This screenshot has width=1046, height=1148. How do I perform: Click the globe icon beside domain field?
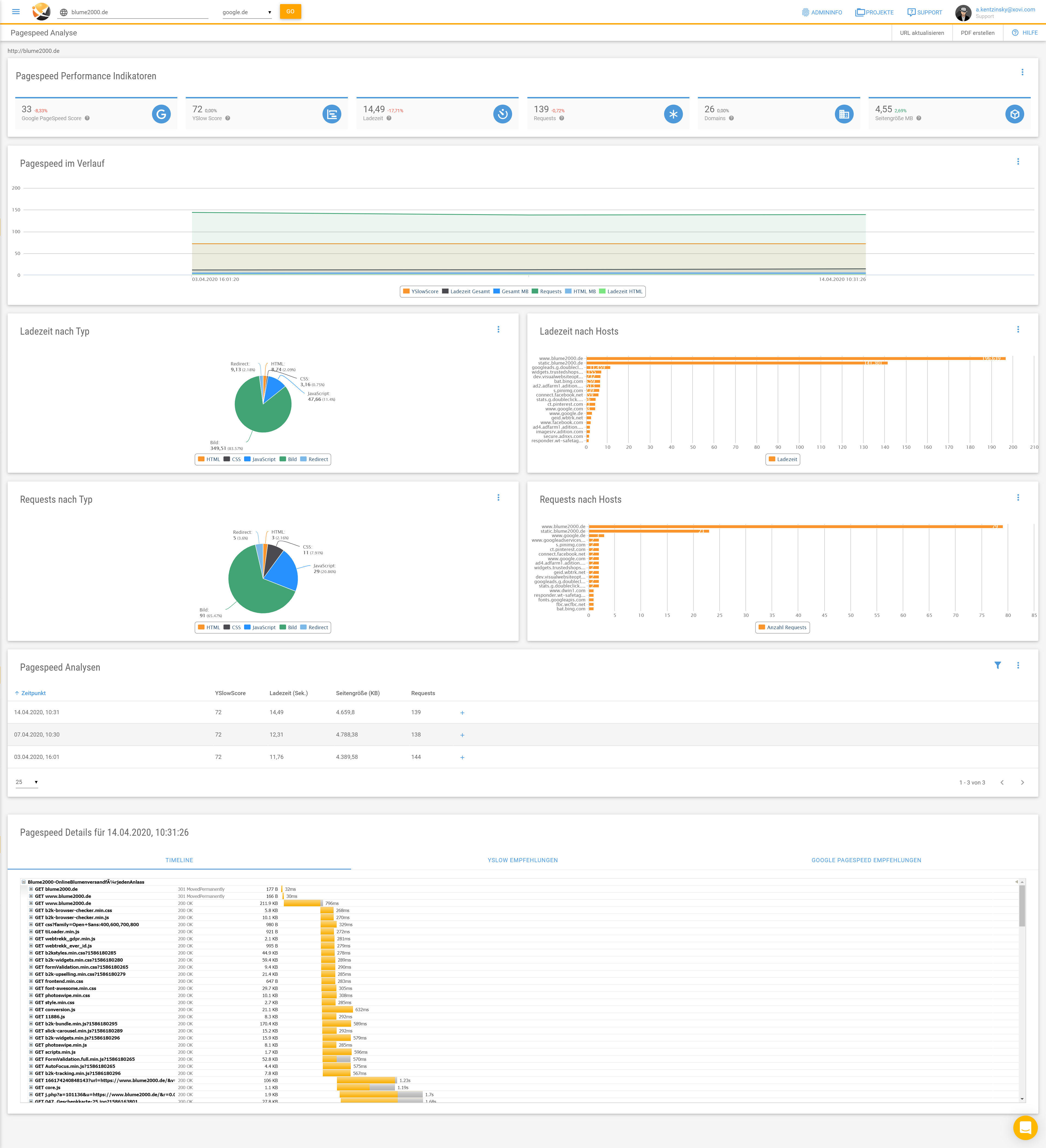tap(64, 13)
